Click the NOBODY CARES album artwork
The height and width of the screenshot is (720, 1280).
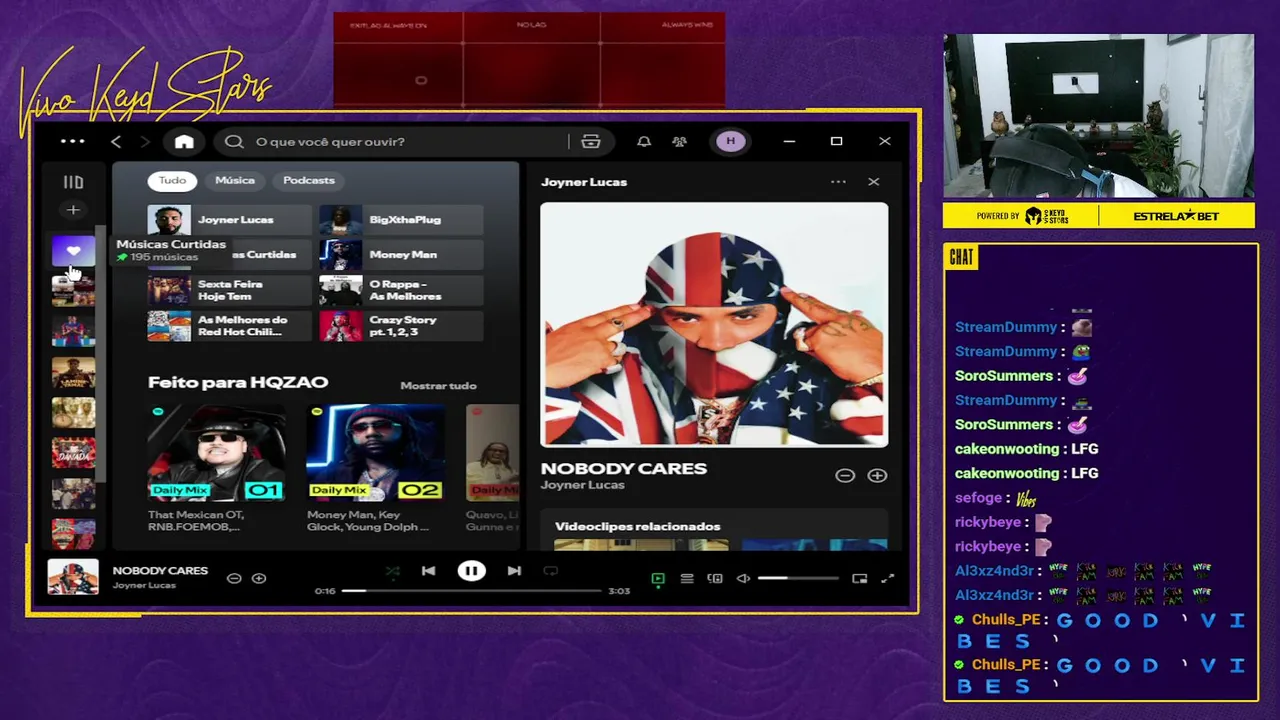tap(714, 325)
